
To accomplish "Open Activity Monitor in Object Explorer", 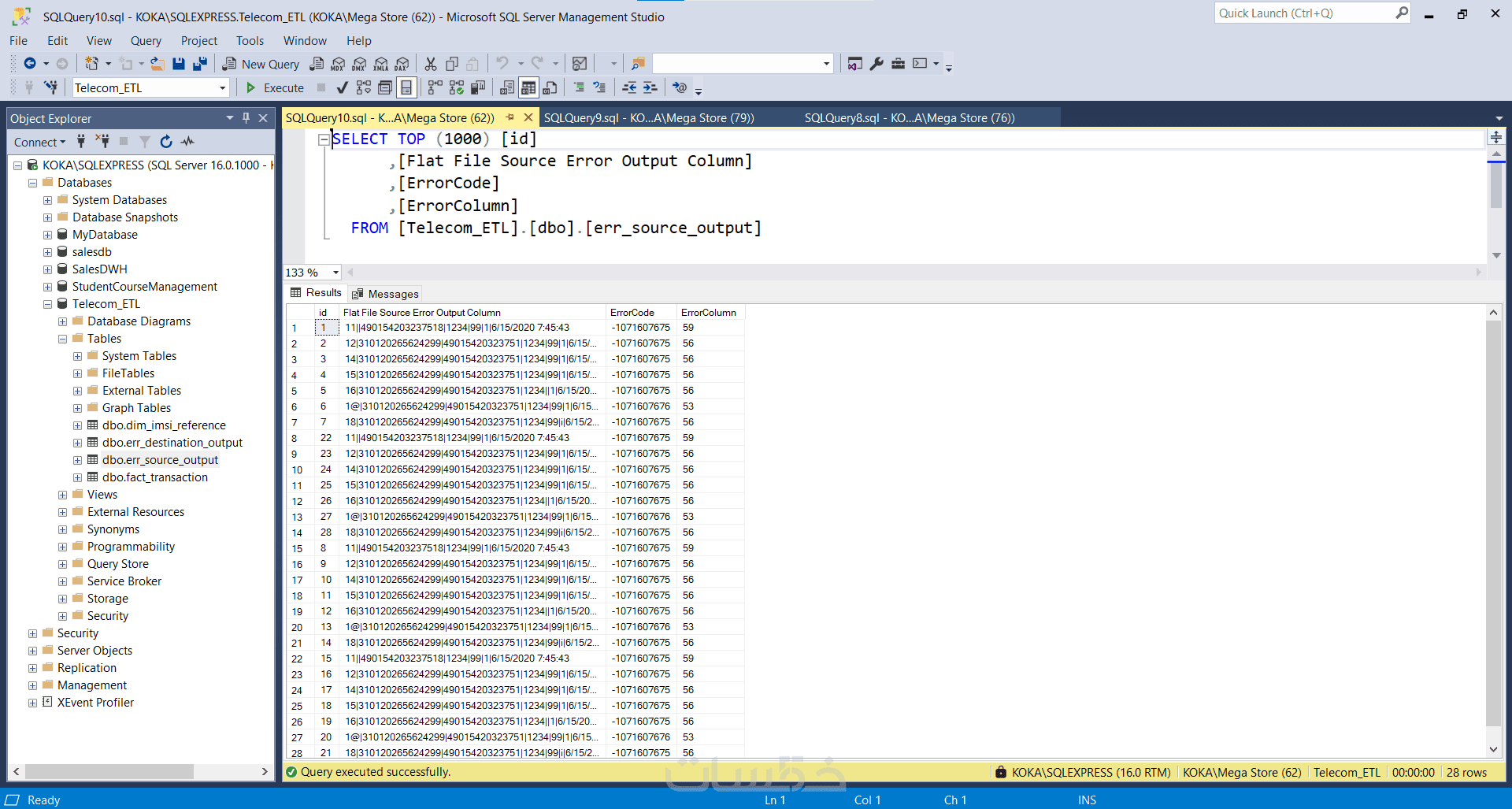I will click(187, 142).
